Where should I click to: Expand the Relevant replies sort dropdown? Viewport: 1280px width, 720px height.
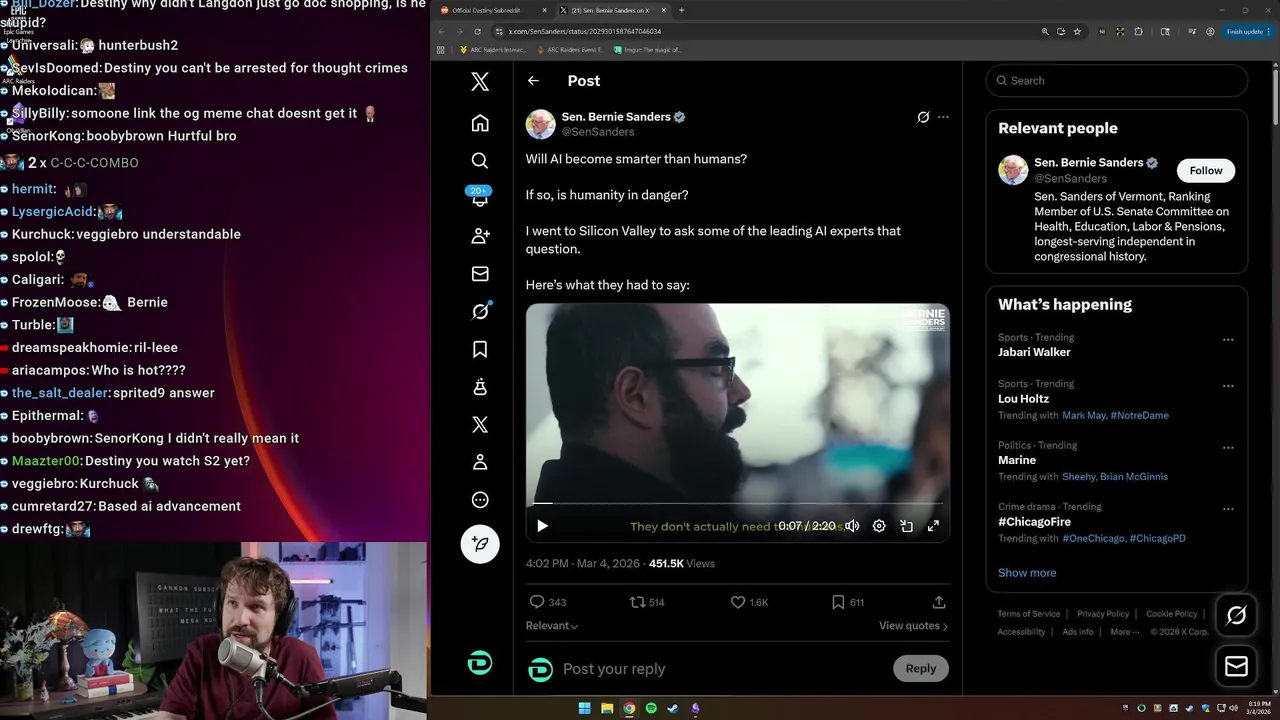[552, 626]
